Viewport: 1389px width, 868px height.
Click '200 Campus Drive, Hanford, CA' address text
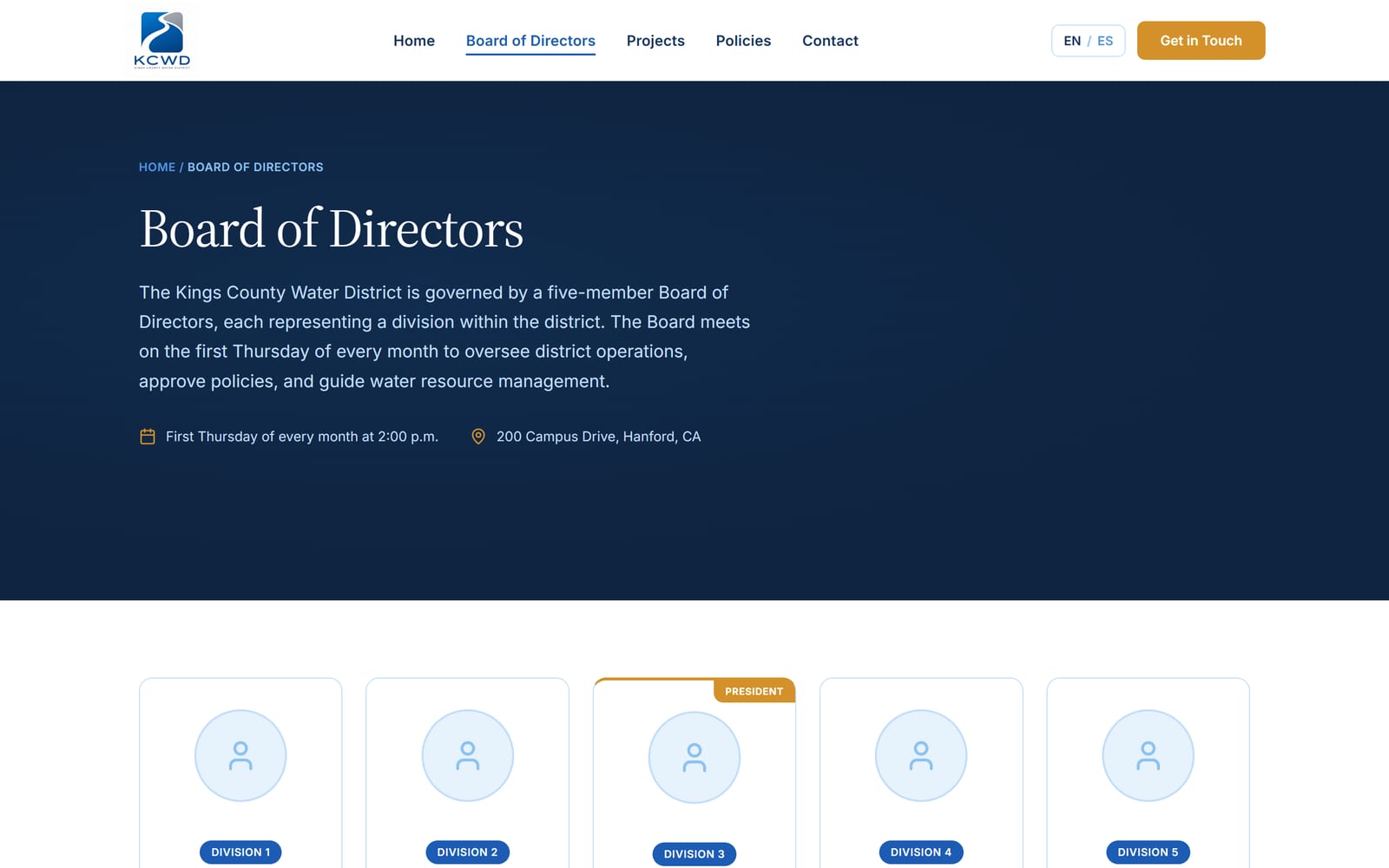pos(598,437)
